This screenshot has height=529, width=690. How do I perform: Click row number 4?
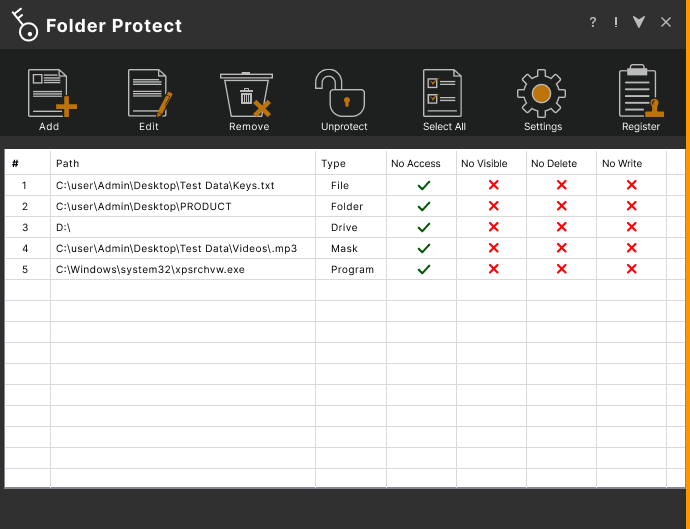[x=25, y=249]
